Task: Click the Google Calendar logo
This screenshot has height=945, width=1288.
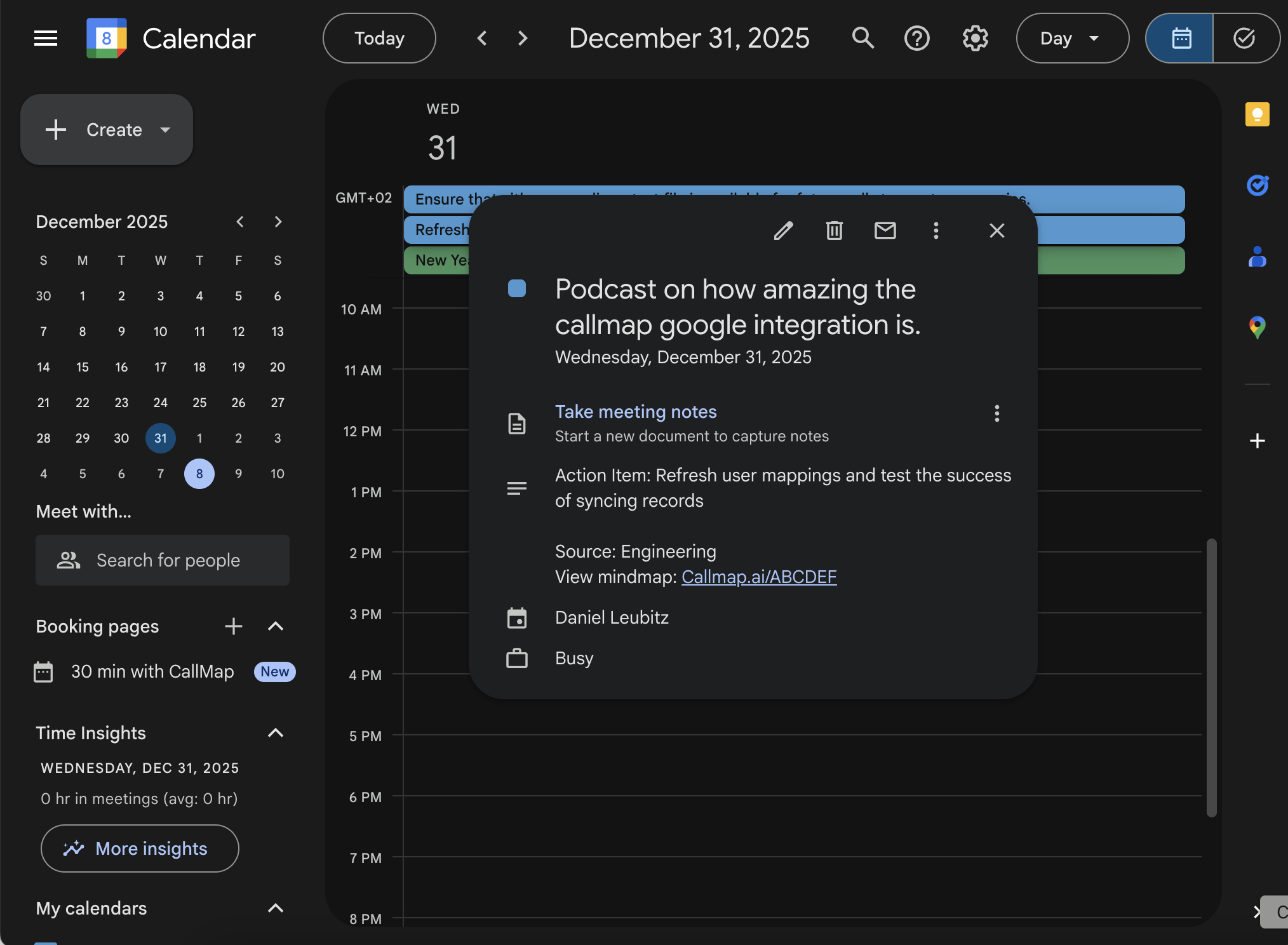Action: 107,38
